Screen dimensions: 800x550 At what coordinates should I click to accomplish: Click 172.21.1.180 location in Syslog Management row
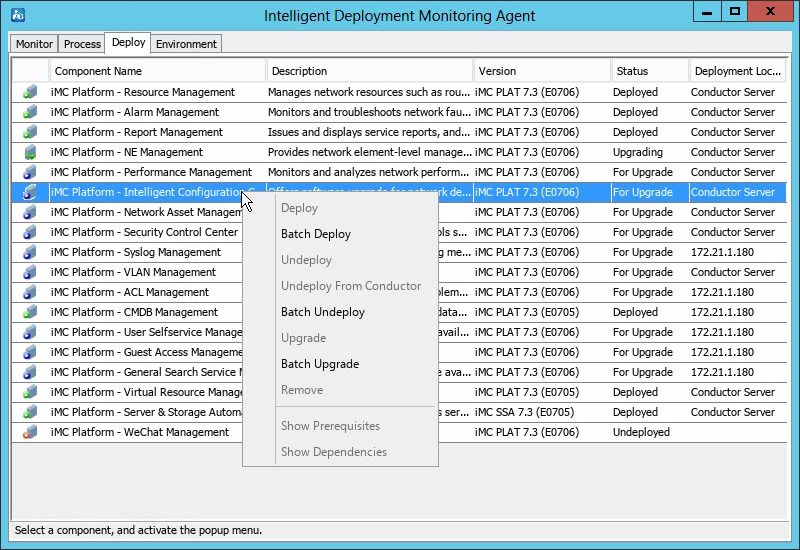(x=722, y=252)
